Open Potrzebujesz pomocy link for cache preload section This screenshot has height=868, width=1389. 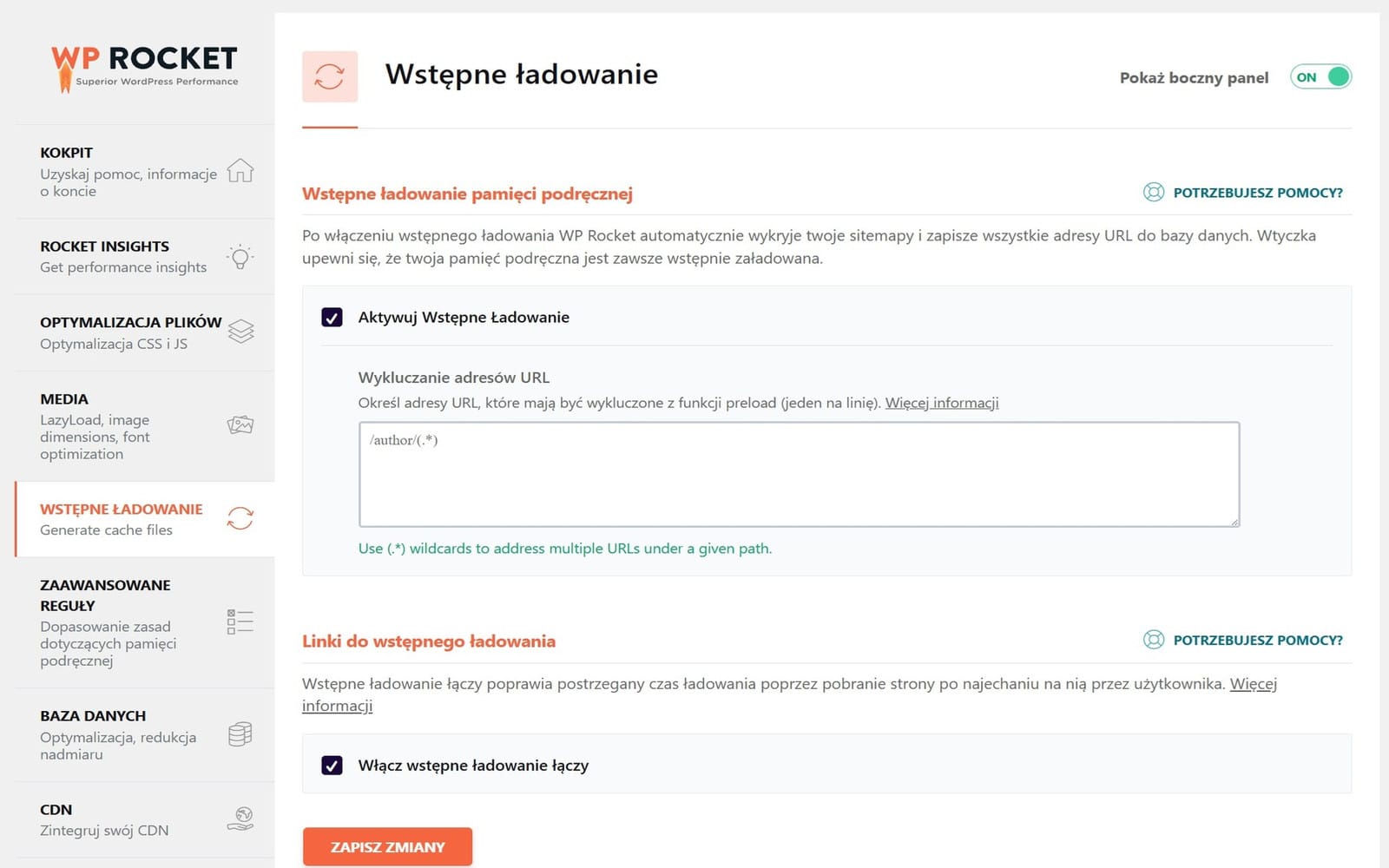pyautogui.click(x=1258, y=193)
